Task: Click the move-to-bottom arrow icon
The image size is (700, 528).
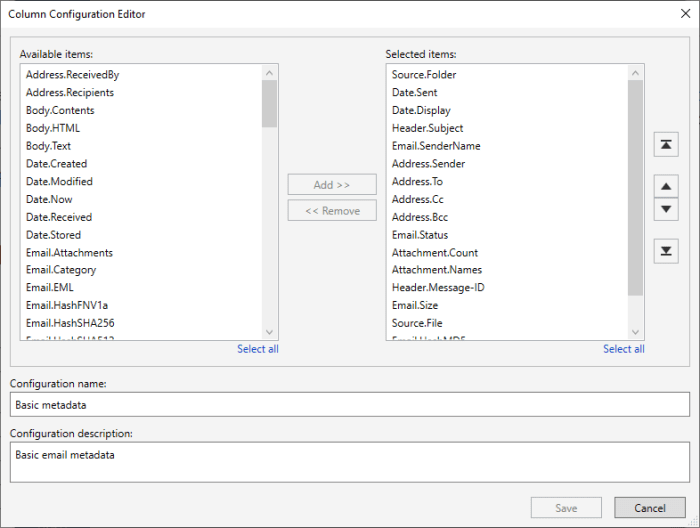Action: (666, 250)
